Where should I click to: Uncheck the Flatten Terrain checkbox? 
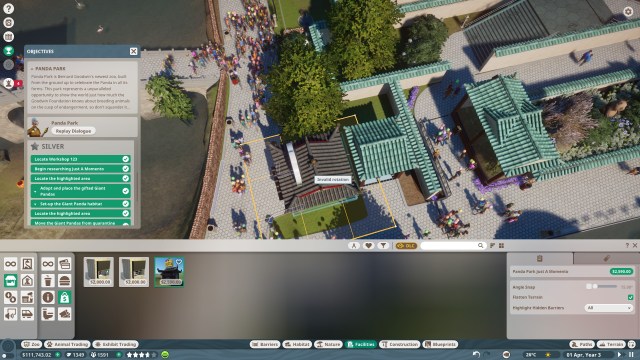pos(631,297)
